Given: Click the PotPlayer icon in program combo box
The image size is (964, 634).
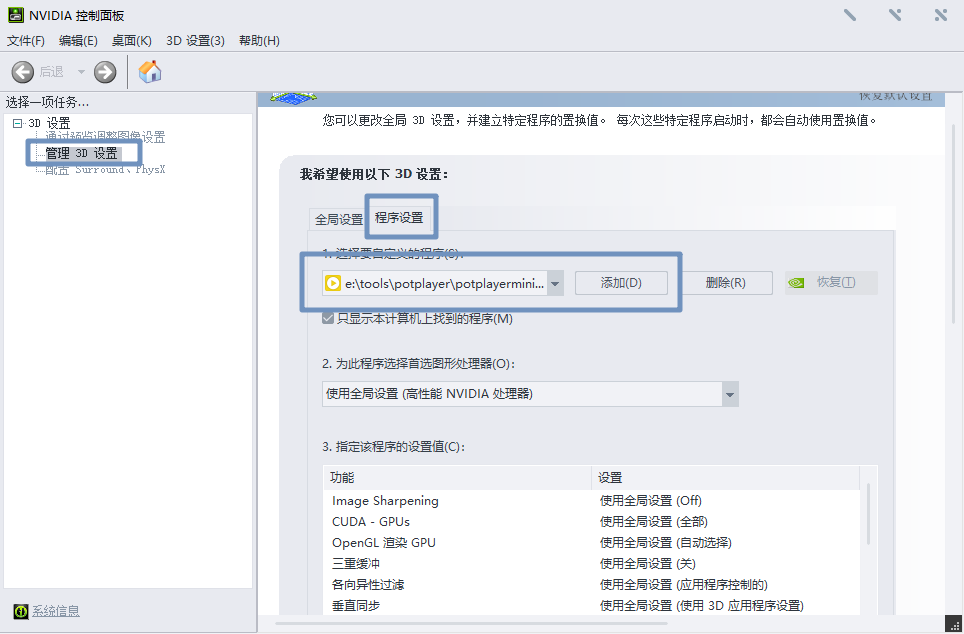Looking at the screenshot, I should pos(333,283).
